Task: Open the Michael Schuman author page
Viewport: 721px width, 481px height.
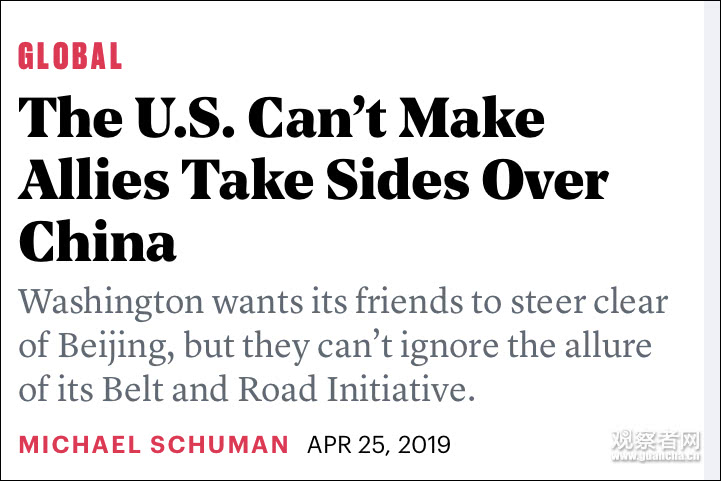Action: pyautogui.click(x=154, y=445)
